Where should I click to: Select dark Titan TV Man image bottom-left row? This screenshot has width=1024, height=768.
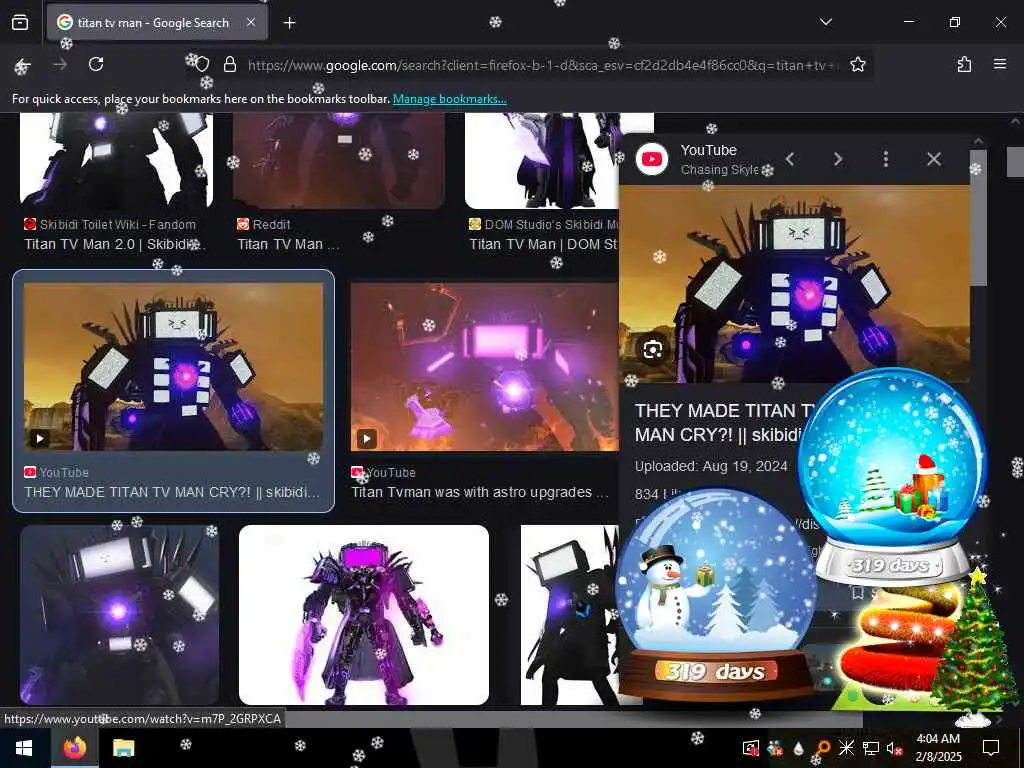120,615
